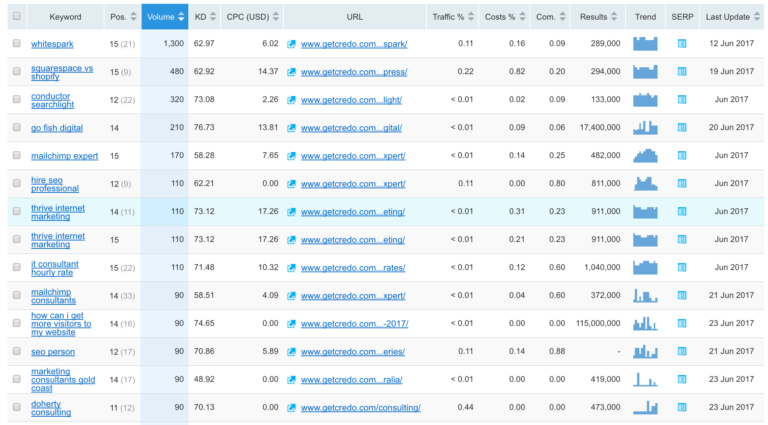Open external link icon for it consultant hourly rate
Image resolution: width=768 pixels, height=425 pixels.
point(291,268)
